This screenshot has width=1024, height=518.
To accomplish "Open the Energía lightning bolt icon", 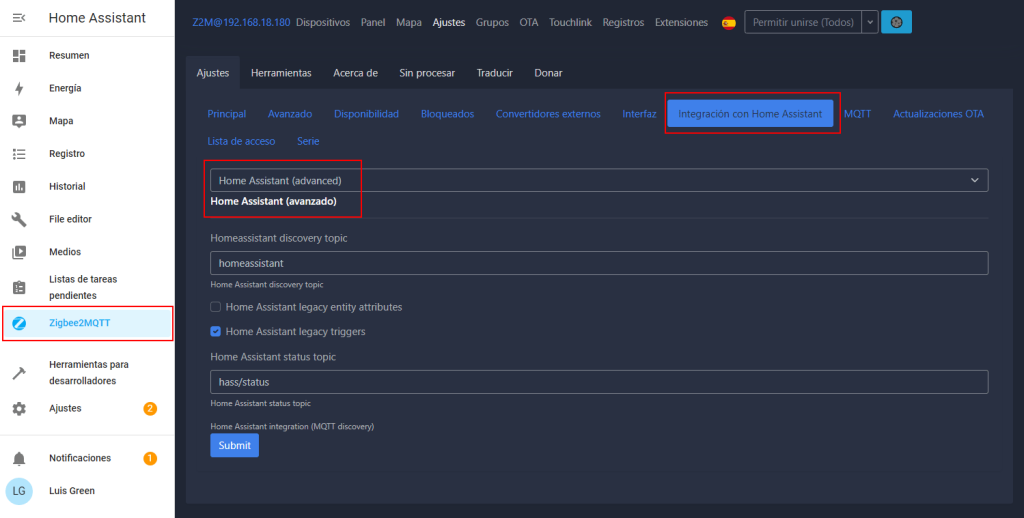I will point(19,89).
